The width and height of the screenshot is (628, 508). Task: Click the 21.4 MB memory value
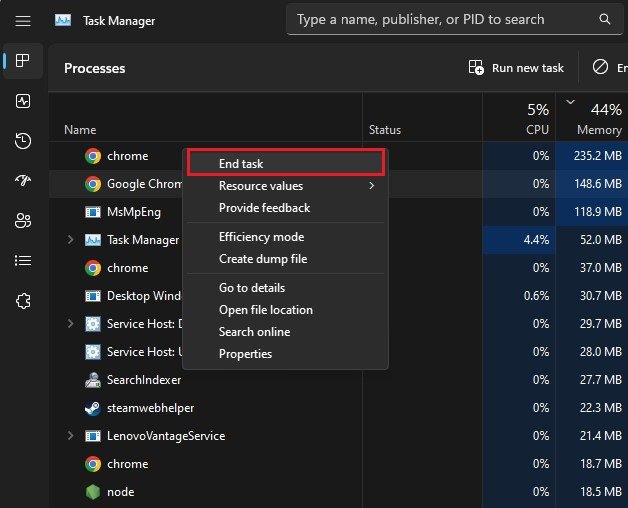pos(601,436)
